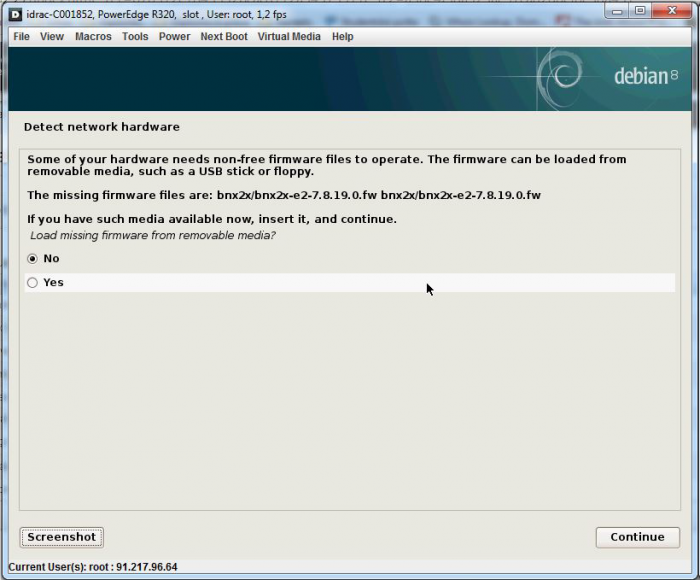The image size is (700, 580).
Task: Click the missing firmware files line
Action: 284,195
